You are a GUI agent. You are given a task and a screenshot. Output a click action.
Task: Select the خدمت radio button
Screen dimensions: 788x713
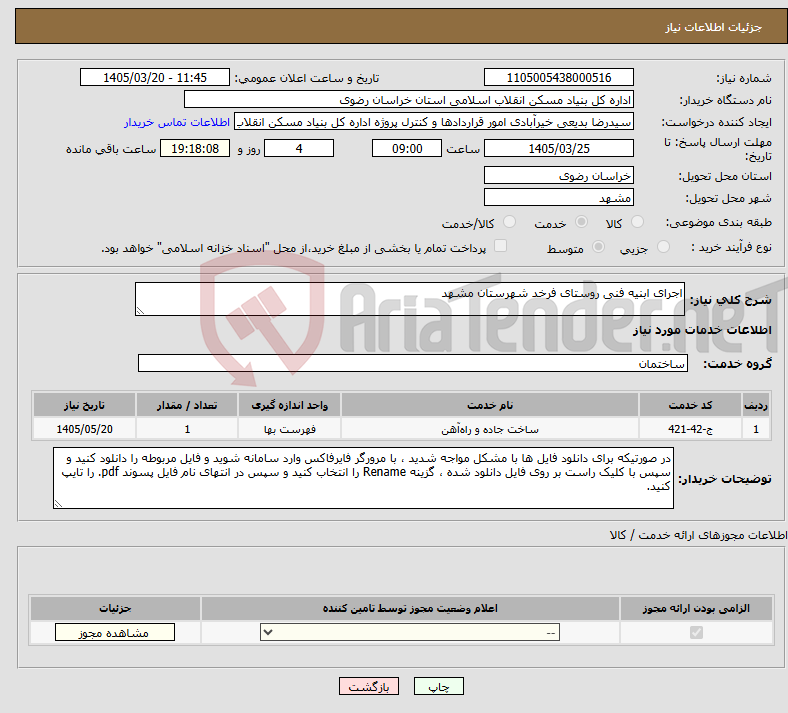pos(581,222)
